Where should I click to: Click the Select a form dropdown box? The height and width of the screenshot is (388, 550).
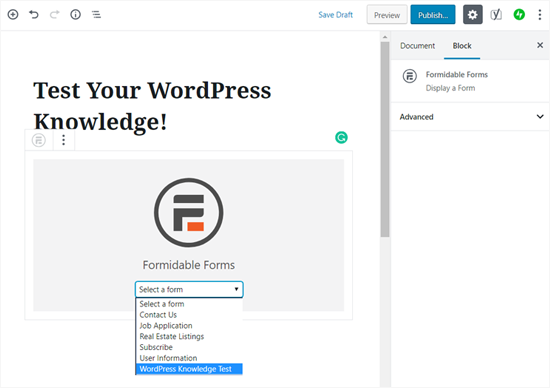[189, 289]
